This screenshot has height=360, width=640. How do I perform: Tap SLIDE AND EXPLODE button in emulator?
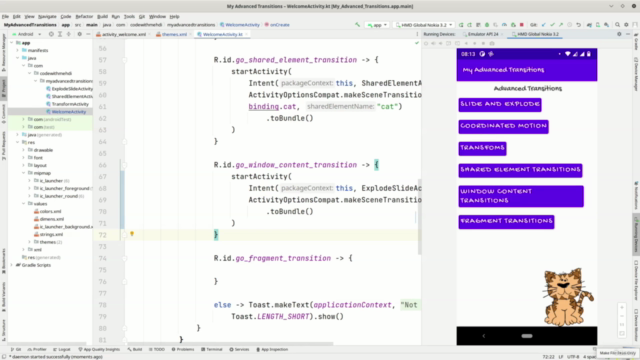(500, 104)
